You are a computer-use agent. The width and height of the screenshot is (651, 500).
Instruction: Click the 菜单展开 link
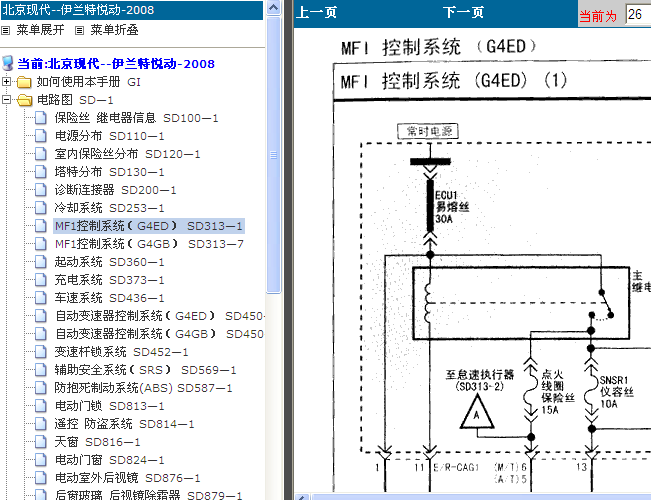click(x=40, y=30)
